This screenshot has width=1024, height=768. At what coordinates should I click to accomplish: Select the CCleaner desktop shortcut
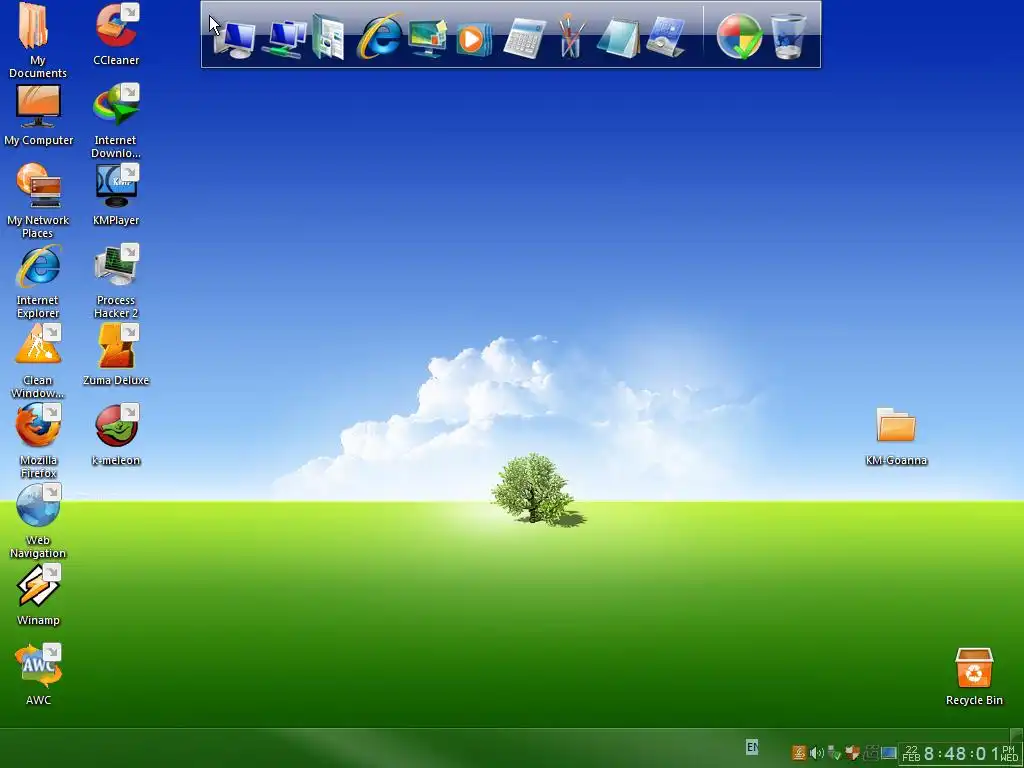(x=116, y=34)
